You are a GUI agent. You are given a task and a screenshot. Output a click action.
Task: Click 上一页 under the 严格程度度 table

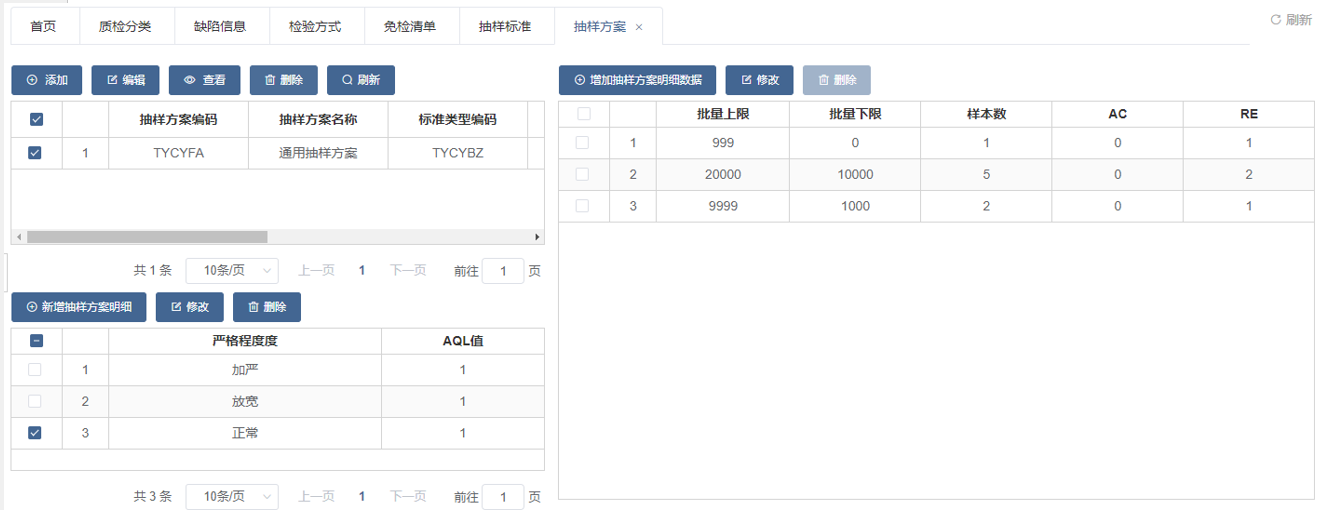pyautogui.click(x=316, y=496)
